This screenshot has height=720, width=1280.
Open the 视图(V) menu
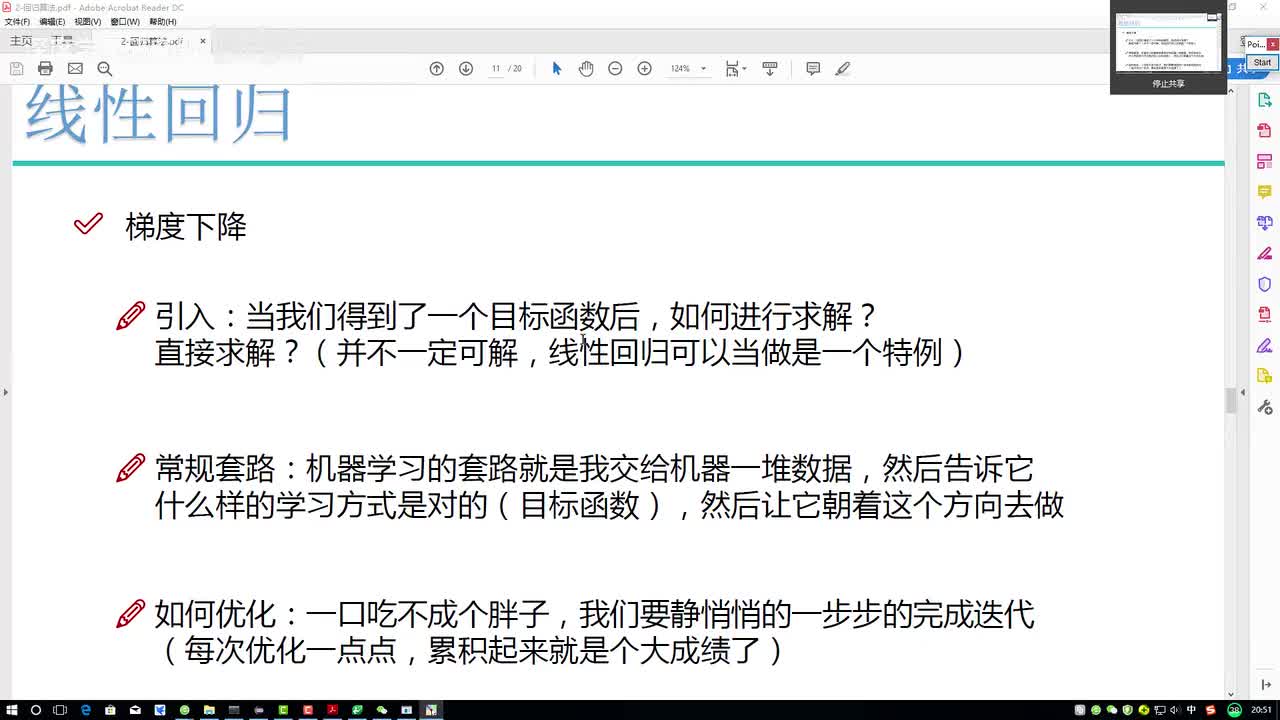(88, 21)
